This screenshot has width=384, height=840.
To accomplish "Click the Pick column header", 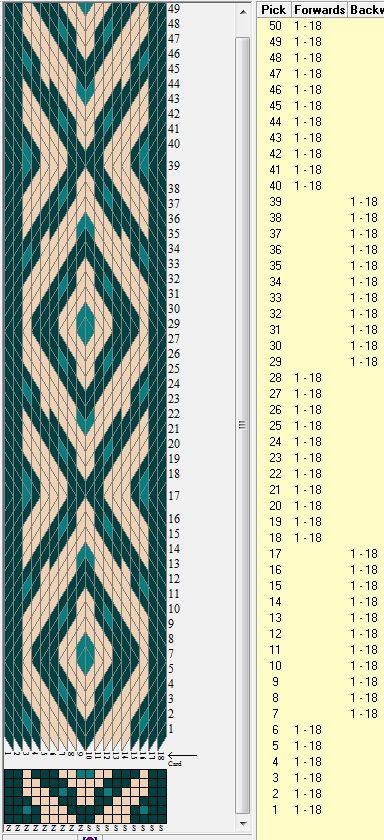I will 274,10.
